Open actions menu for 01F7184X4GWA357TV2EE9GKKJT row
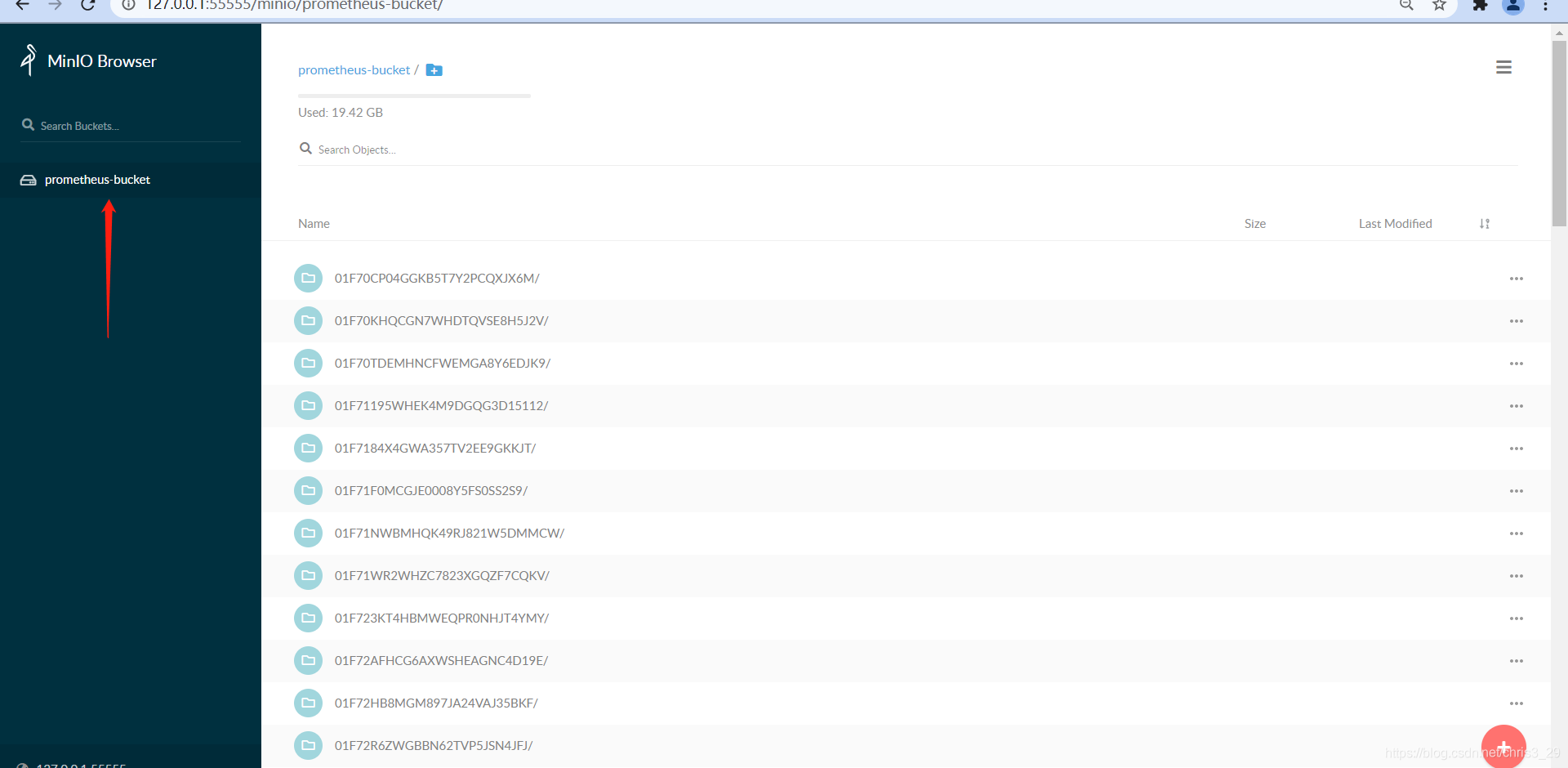Screen dimensions: 1568x768 (1517, 449)
